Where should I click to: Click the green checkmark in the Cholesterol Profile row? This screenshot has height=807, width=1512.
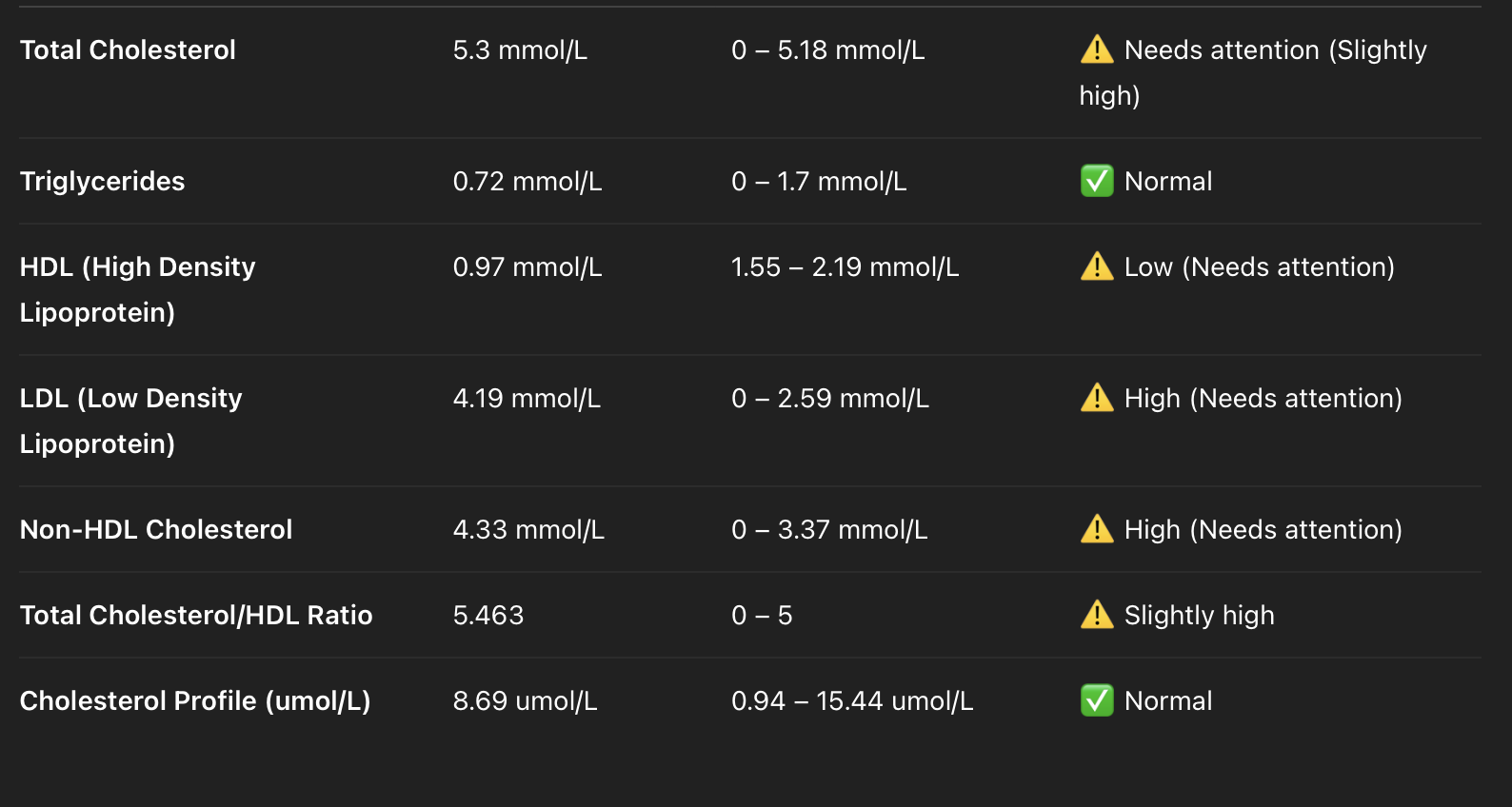pos(1097,700)
